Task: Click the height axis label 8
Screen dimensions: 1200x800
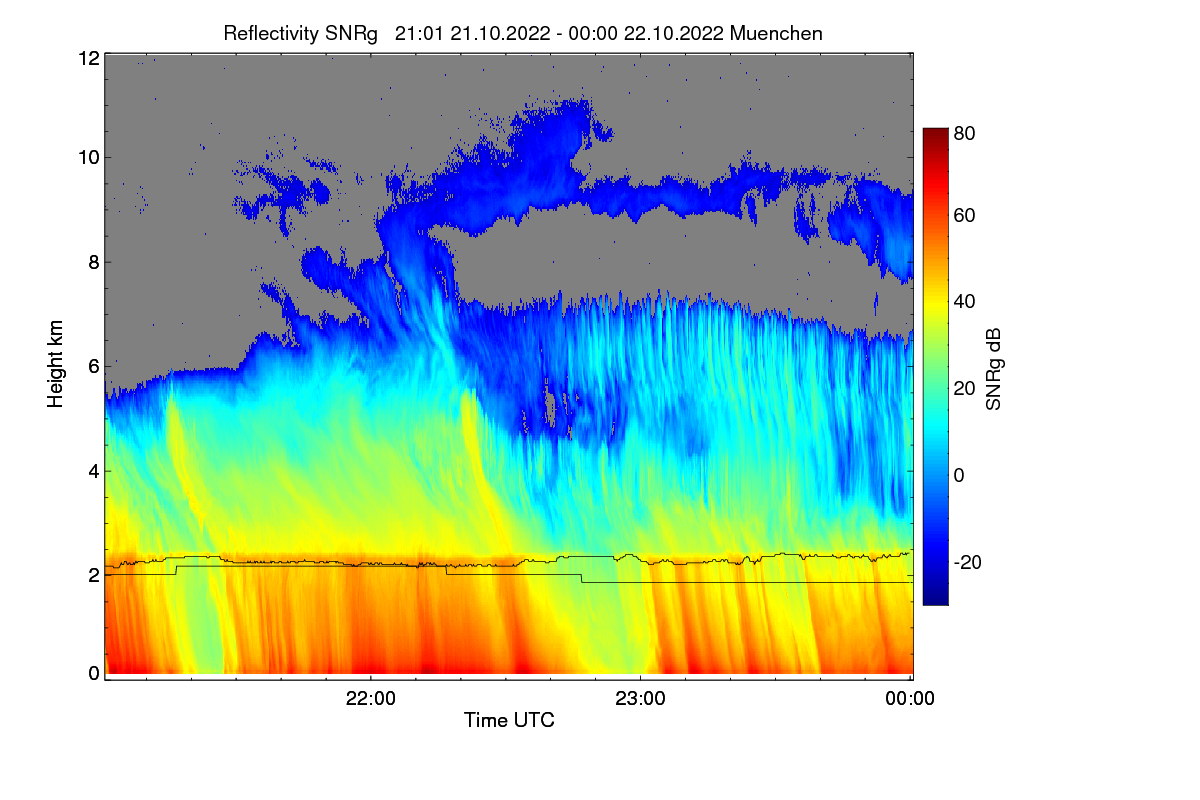Action: tap(94, 262)
